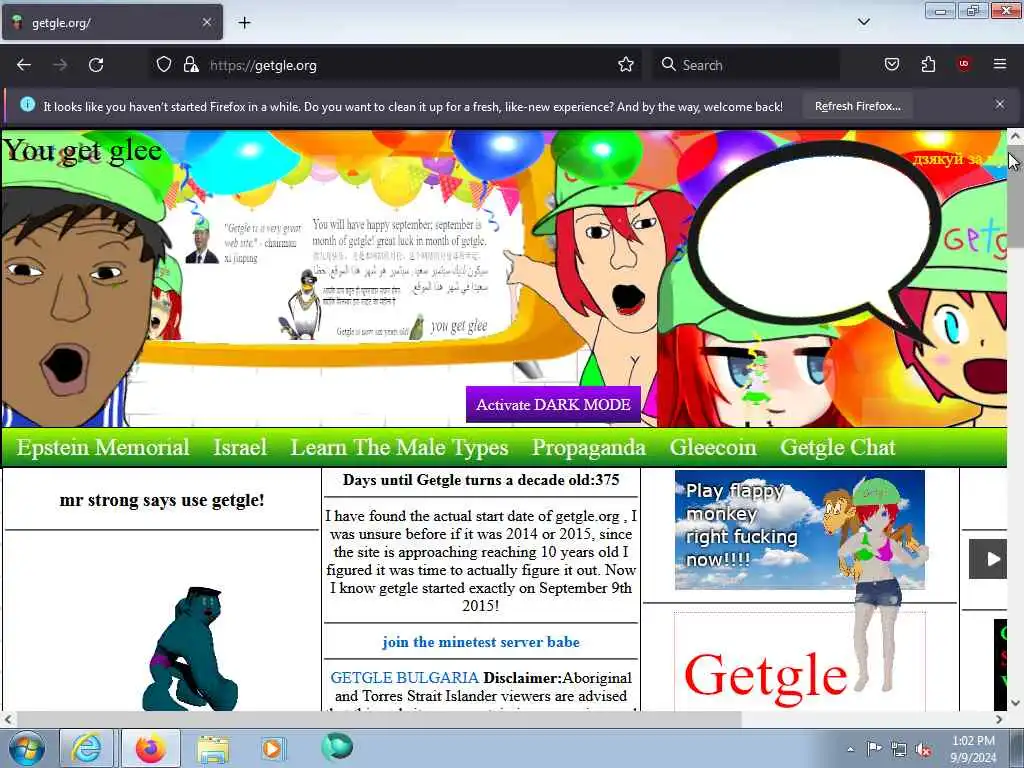Viewport: 1024px width, 768px height.
Task: Open the Israel page
Action: click(x=240, y=447)
